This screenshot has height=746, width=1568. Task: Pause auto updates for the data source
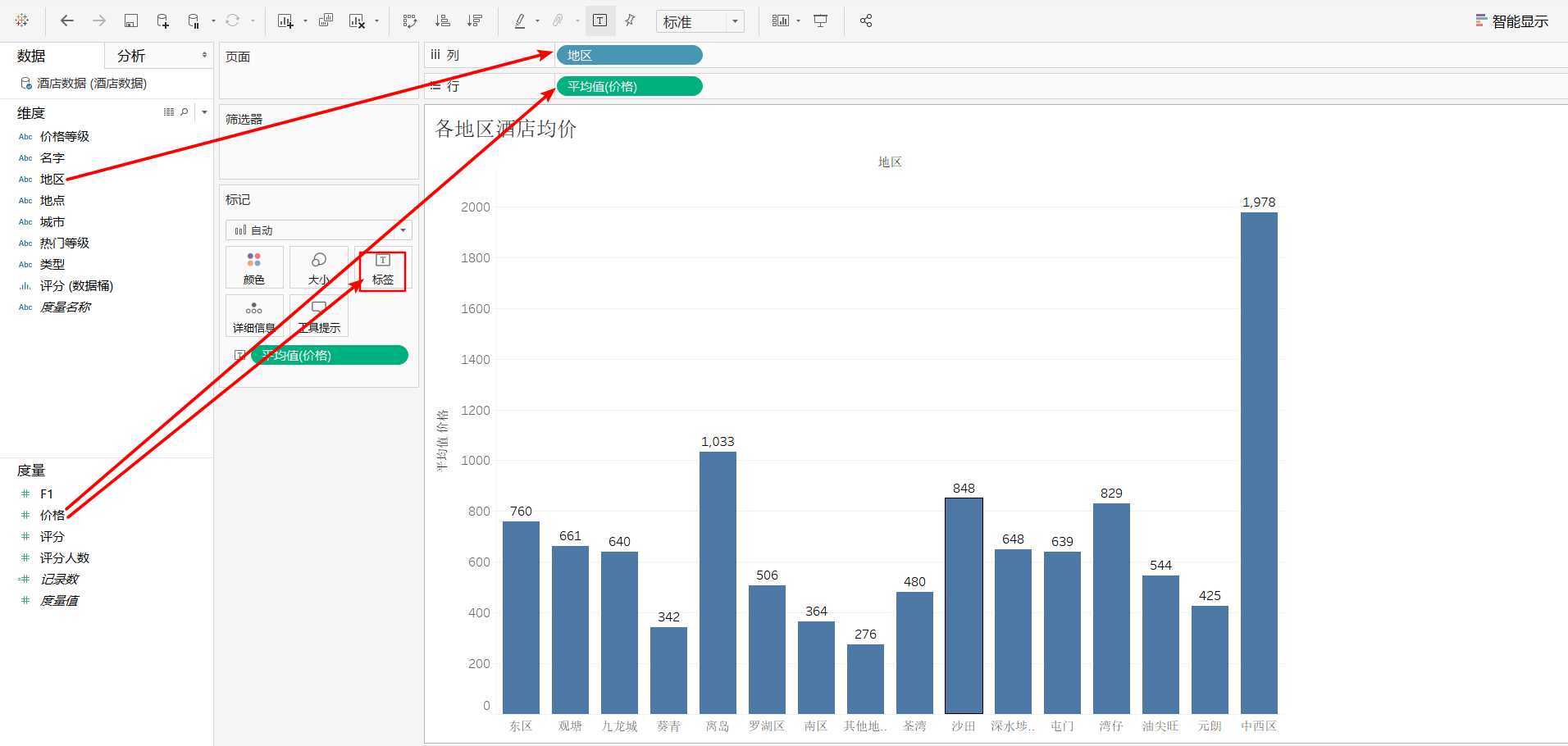coord(194,20)
